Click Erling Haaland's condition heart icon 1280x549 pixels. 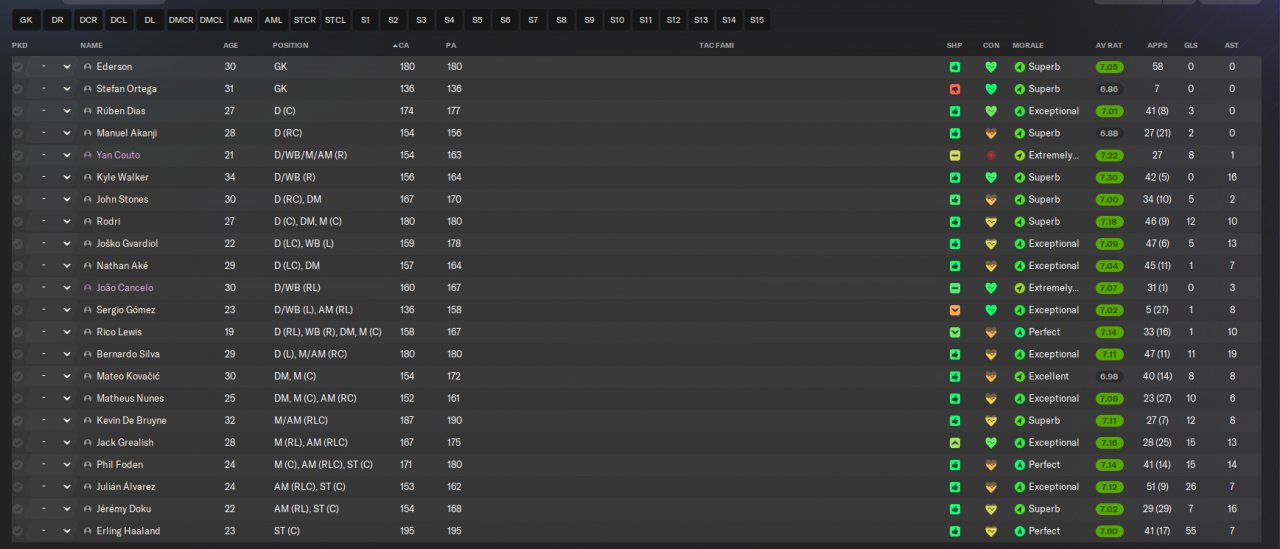[x=991, y=531]
